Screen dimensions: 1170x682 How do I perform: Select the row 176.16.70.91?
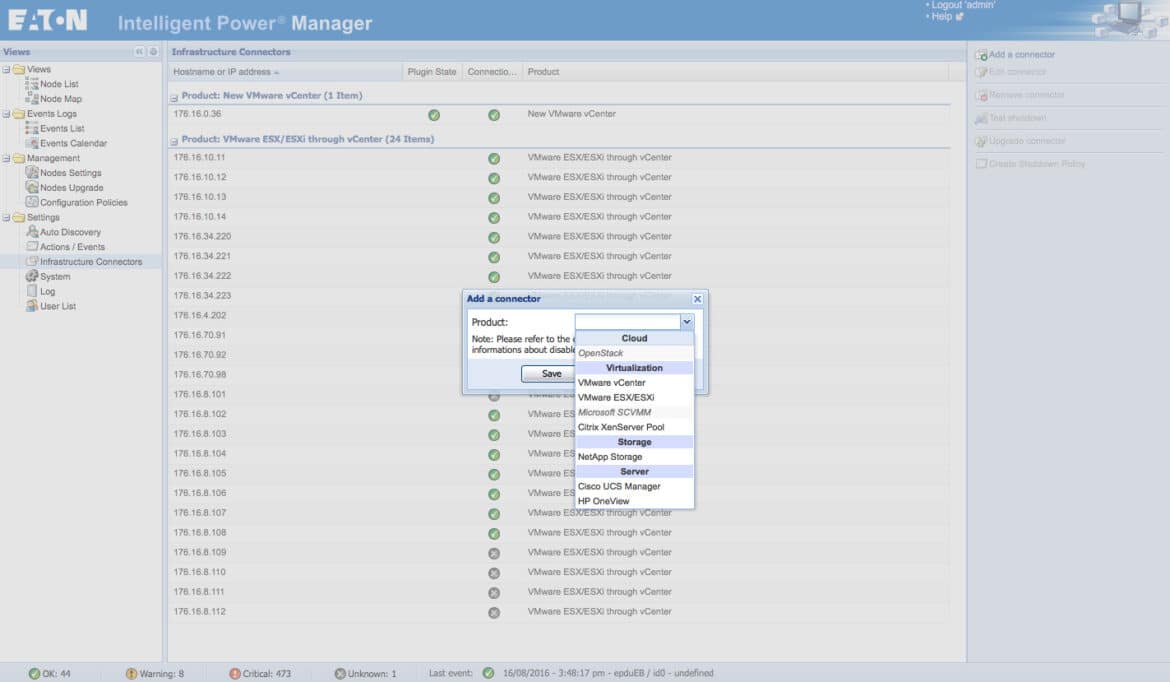pos(560,335)
